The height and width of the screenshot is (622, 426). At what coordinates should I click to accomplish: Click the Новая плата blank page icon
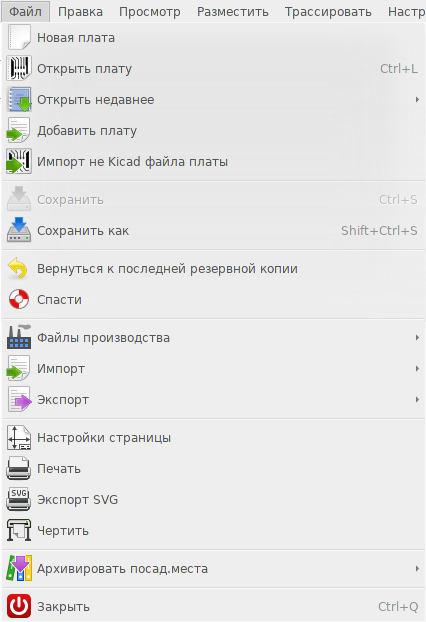pyautogui.click(x=19, y=38)
